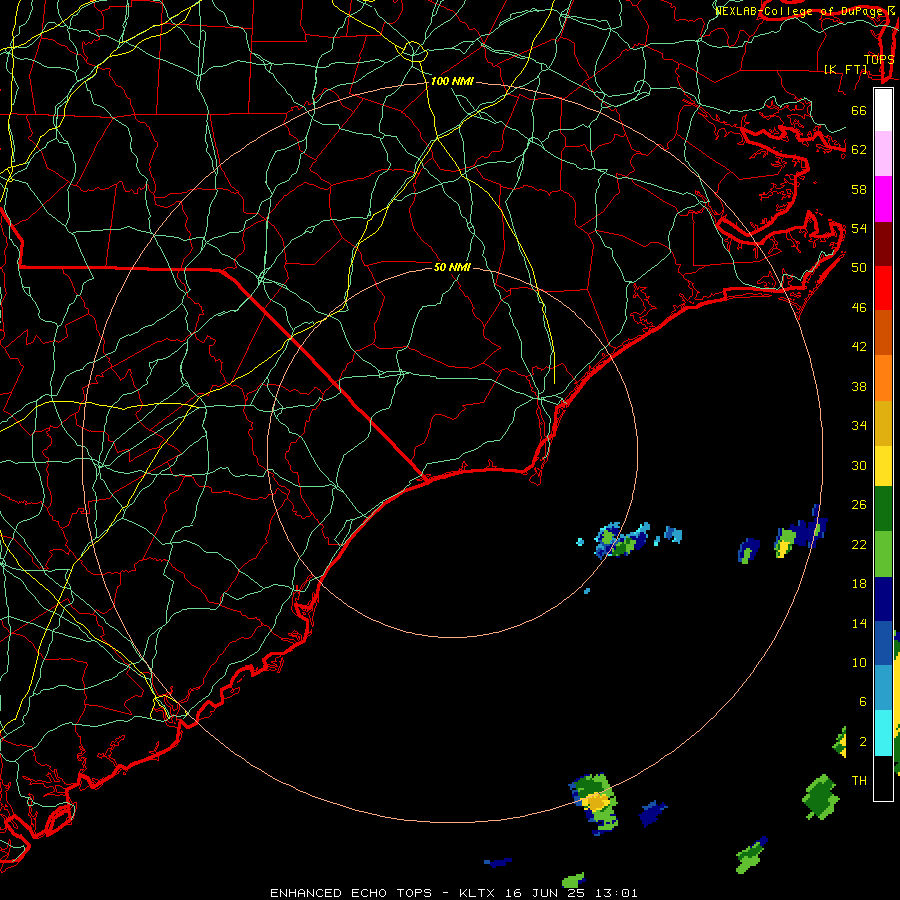Click the gold 34 kft legend band
This screenshot has height=900, width=900.
883,422
